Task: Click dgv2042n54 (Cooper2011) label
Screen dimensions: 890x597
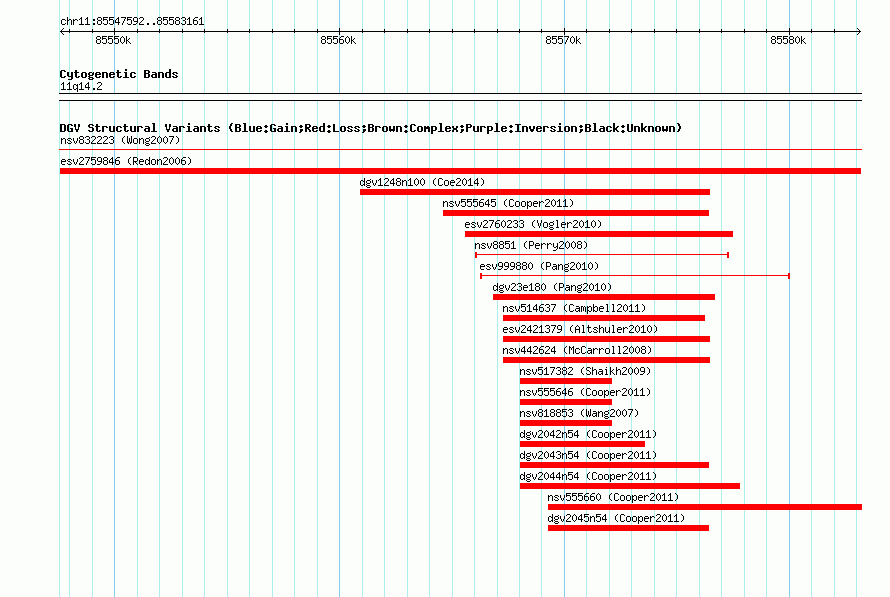Action: (x=588, y=434)
